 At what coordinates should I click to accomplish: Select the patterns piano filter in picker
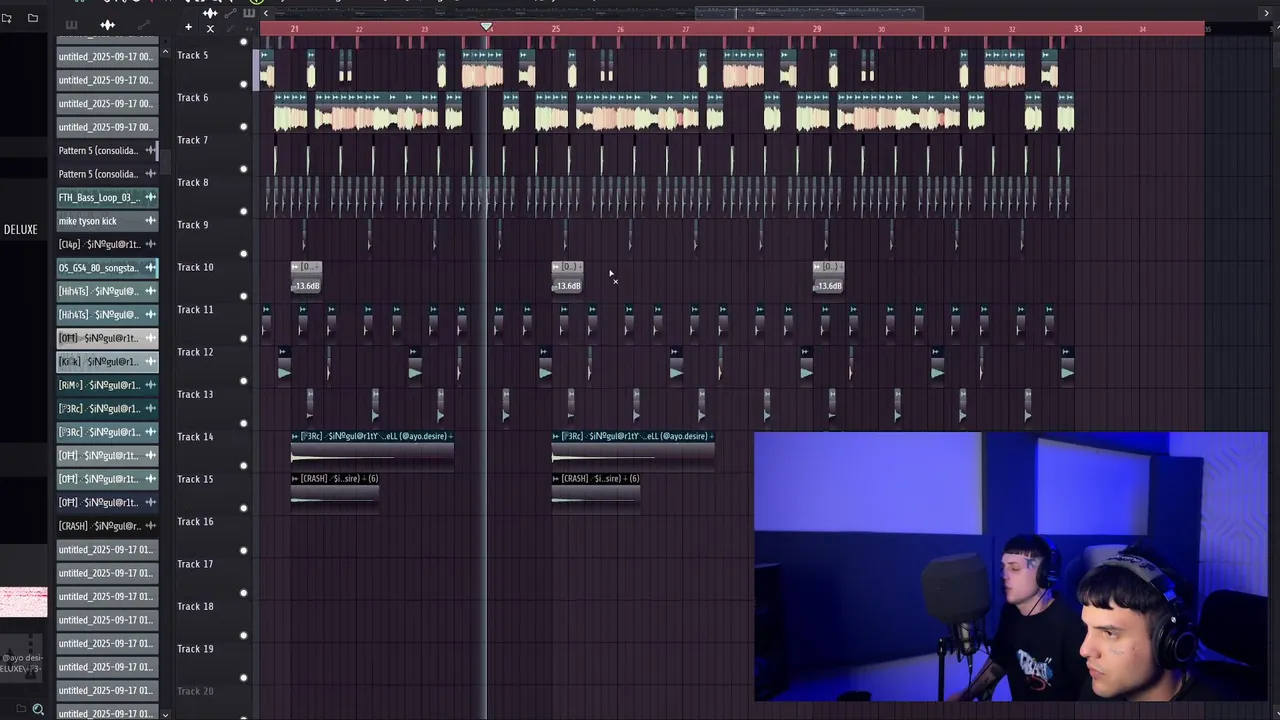[71, 25]
